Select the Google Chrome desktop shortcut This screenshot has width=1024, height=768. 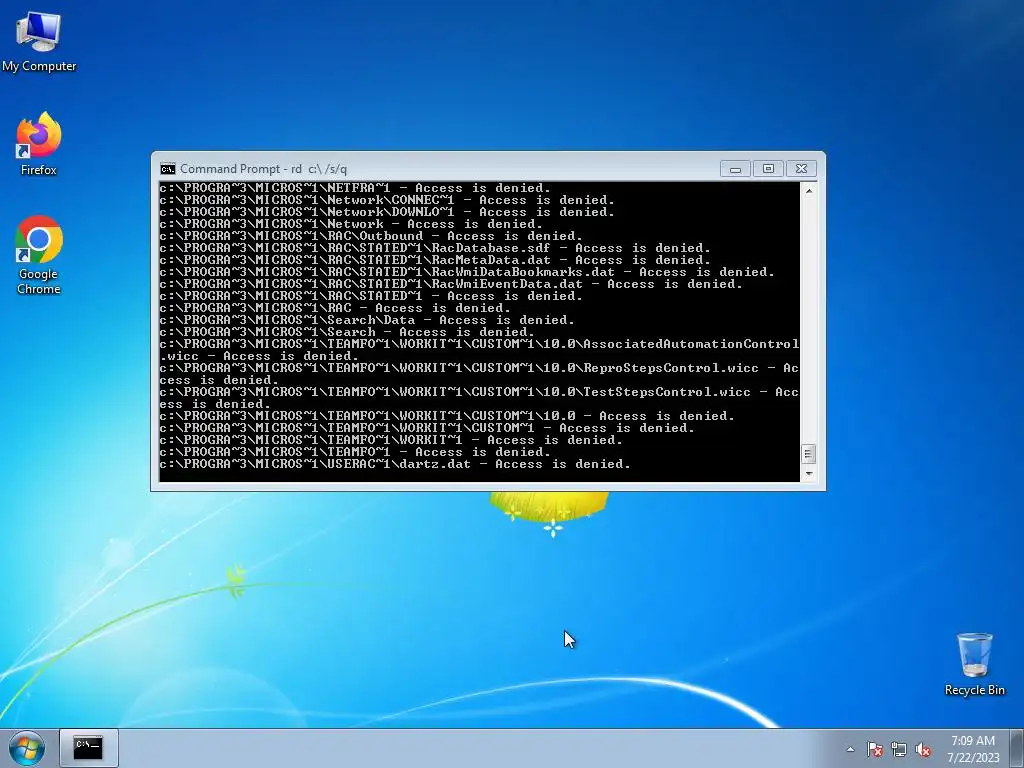(x=39, y=255)
